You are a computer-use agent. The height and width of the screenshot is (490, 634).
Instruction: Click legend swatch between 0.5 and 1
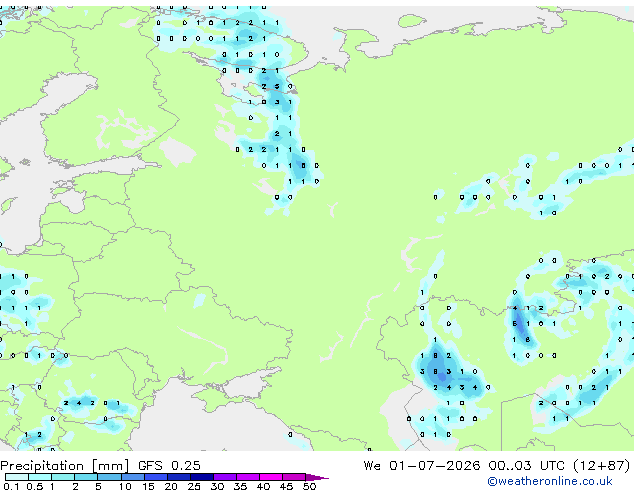[40, 477]
